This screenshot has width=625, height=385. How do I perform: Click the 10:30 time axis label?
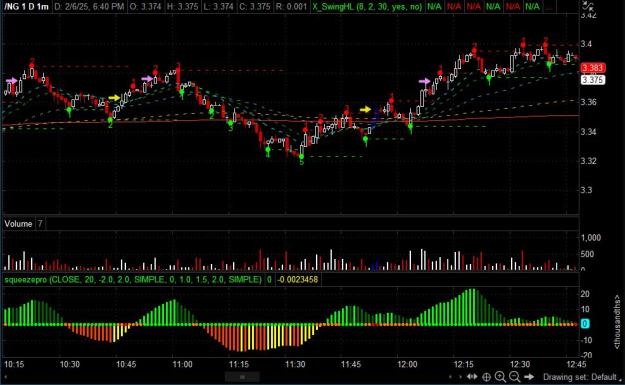70,364
